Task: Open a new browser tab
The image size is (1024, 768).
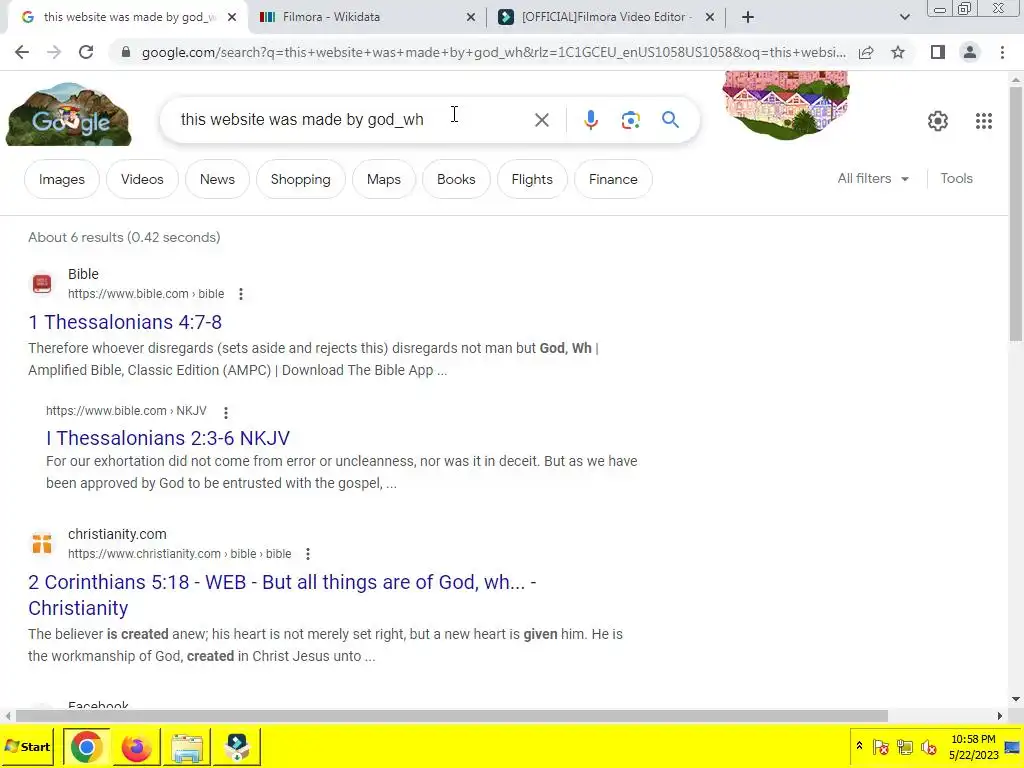Action: coord(748,17)
